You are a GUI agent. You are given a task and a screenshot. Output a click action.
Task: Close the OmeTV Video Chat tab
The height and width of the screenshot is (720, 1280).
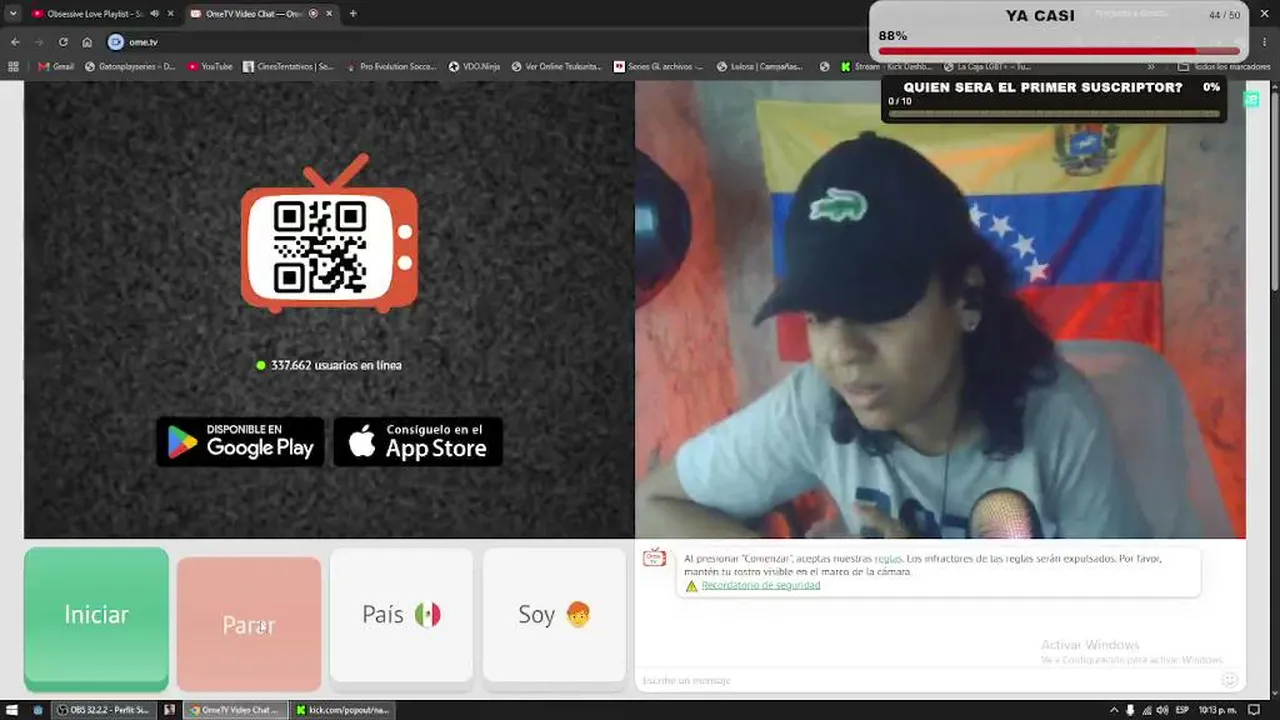pos(329,13)
